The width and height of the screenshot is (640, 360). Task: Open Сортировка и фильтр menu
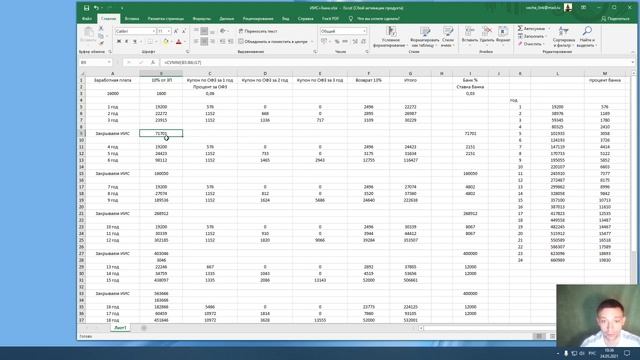click(564, 37)
